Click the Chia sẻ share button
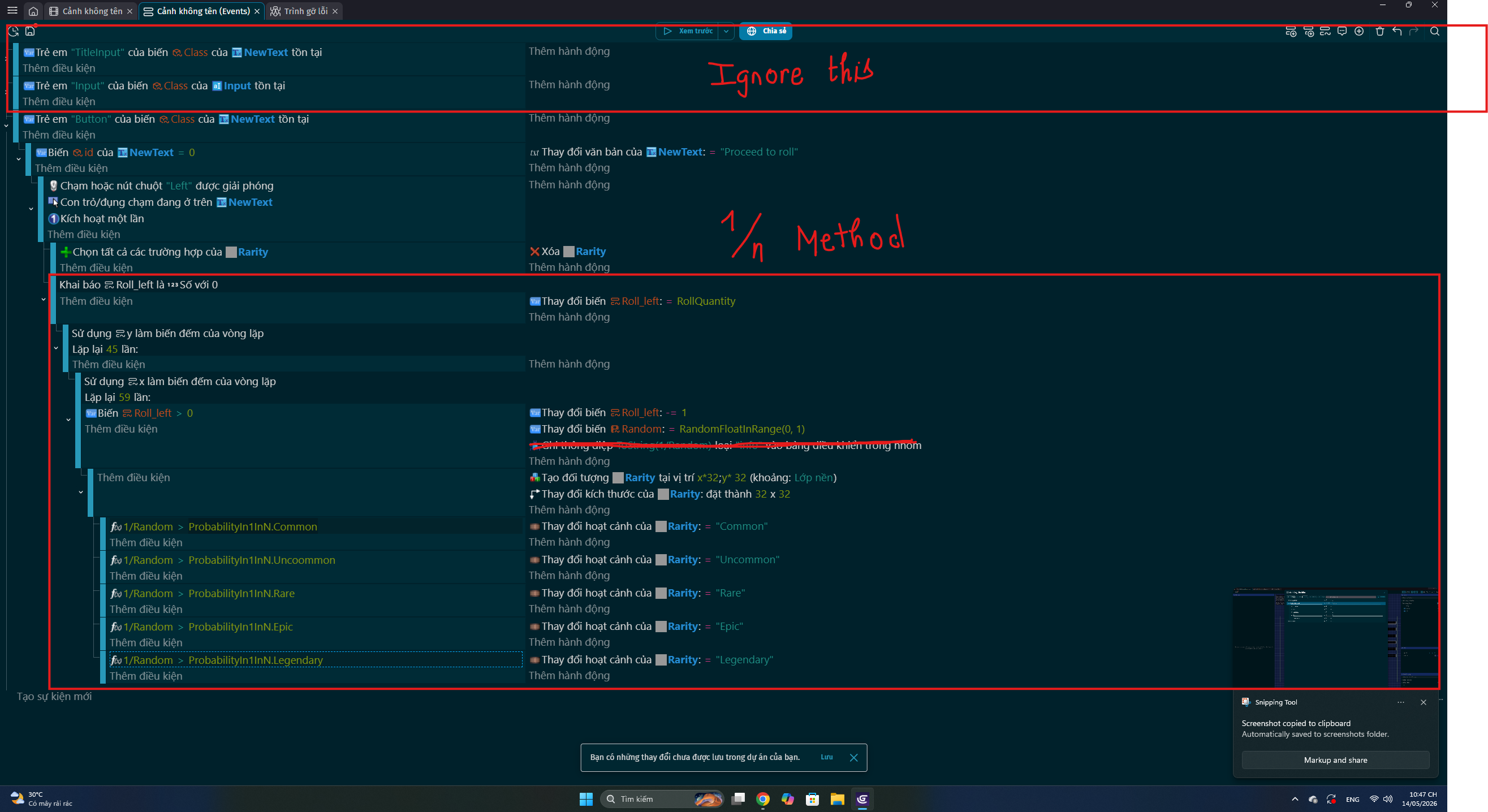Viewport: 1488px width, 812px height. [766, 31]
